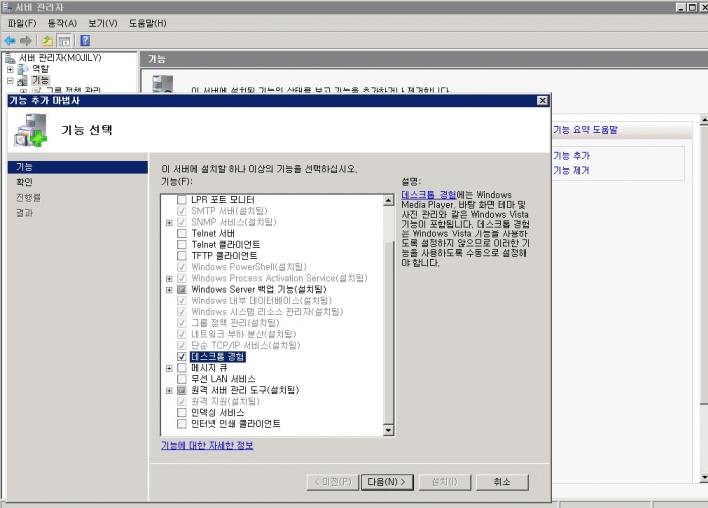Screen dimensions: 708x508
Task: Click the 취소 button
Action: 502,482
